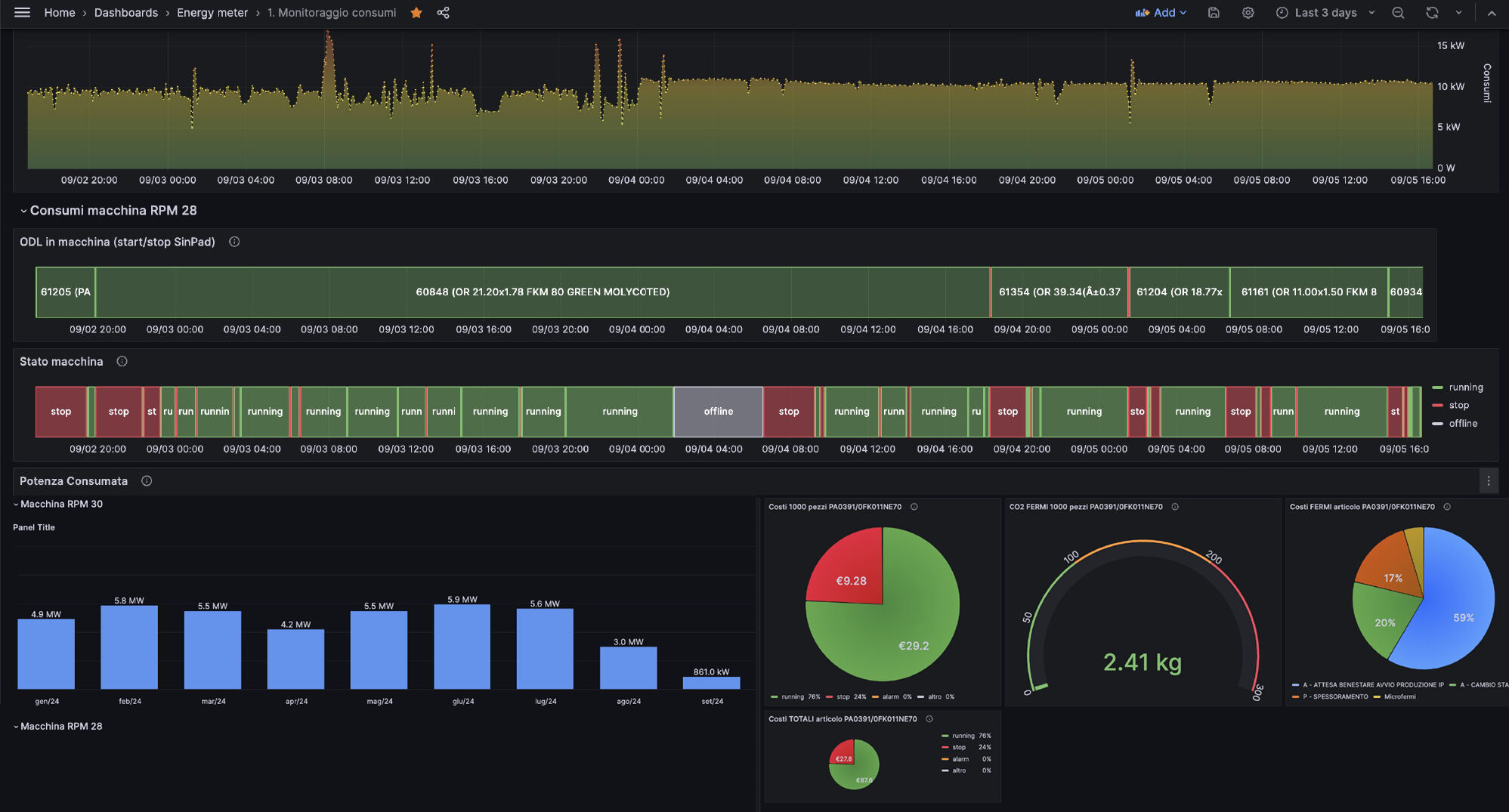Show info for Stato macchina panel
This screenshot has width=1509, height=812.
click(122, 362)
